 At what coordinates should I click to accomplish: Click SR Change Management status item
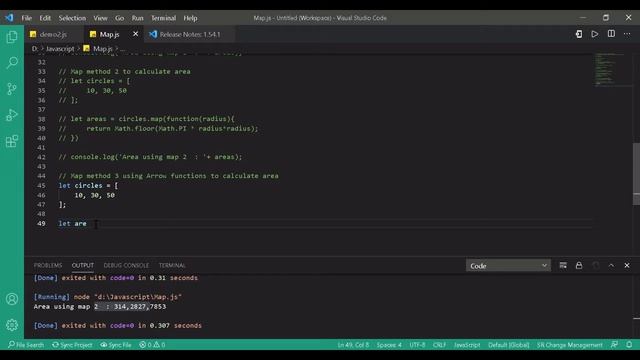[570, 345]
